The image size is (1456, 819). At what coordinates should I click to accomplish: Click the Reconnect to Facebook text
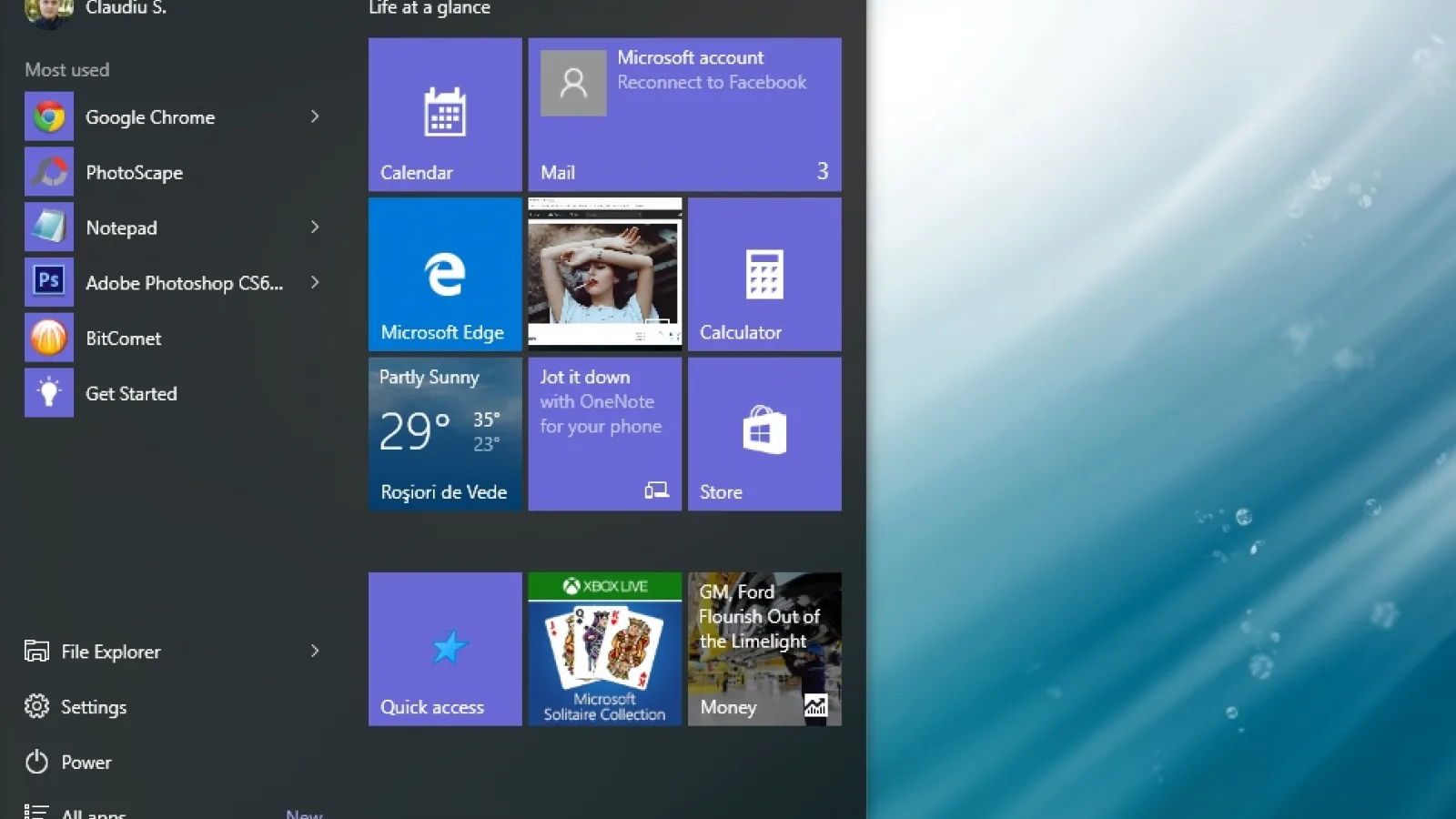pyautogui.click(x=712, y=82)
